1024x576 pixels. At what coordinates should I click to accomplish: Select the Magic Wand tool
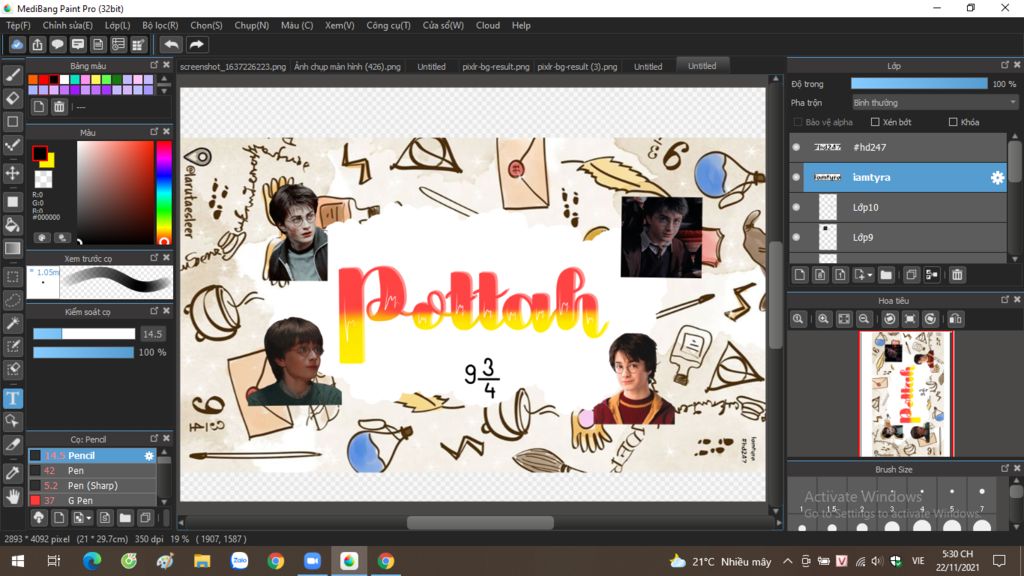click(13, 323)
